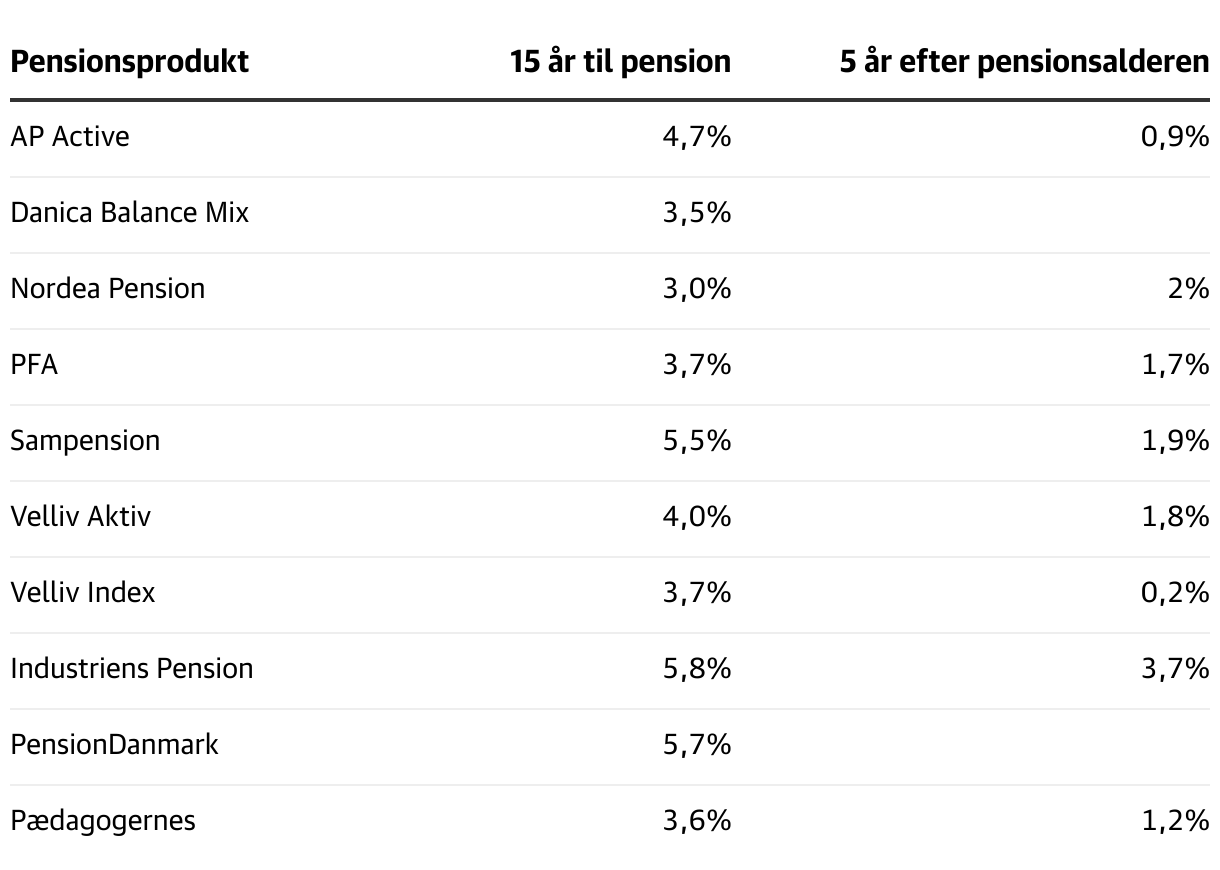The image size is (1220, 870).
Task: Click the "5 år efter pensionsalderen" header
Action: point(1024,62)
